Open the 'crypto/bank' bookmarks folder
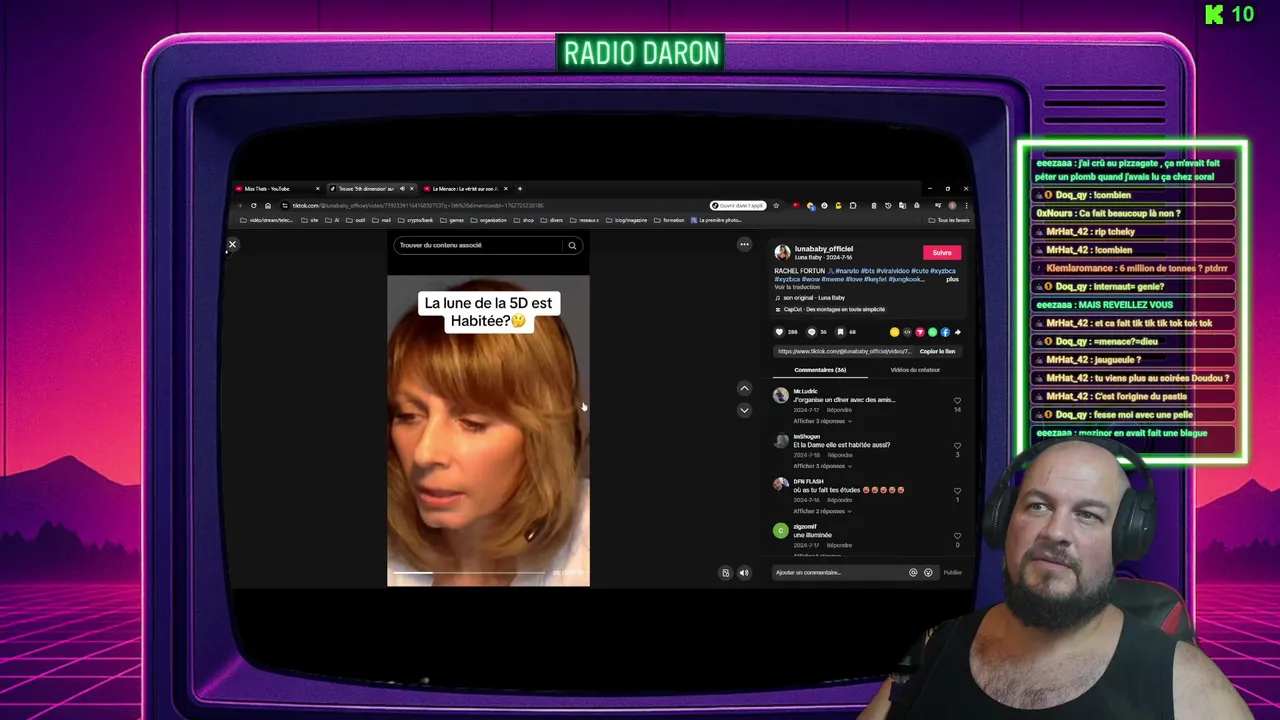The height and width of the screenshot is (720, 1280). (x=415, y=220)
